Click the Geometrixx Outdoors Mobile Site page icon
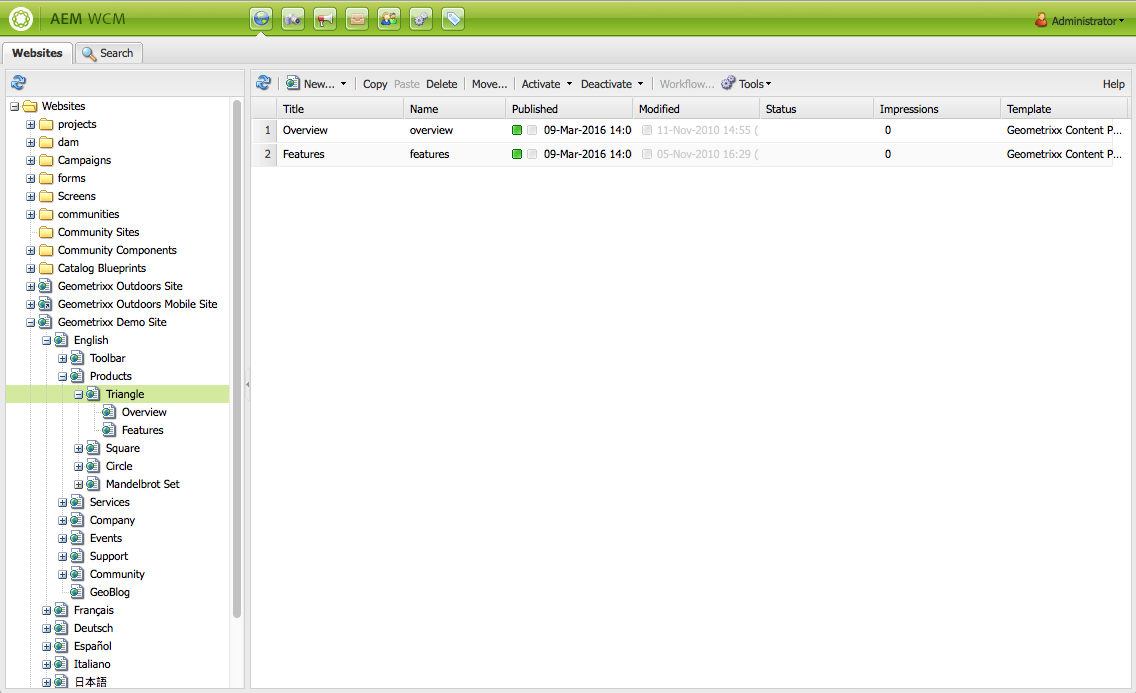1136x693 pixels. pos(45,304)
